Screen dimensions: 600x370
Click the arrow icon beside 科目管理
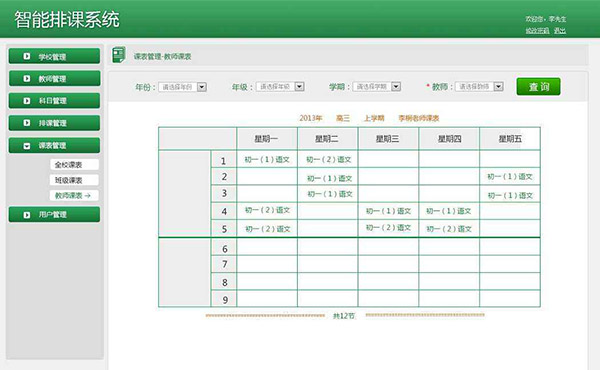[26, 101]
